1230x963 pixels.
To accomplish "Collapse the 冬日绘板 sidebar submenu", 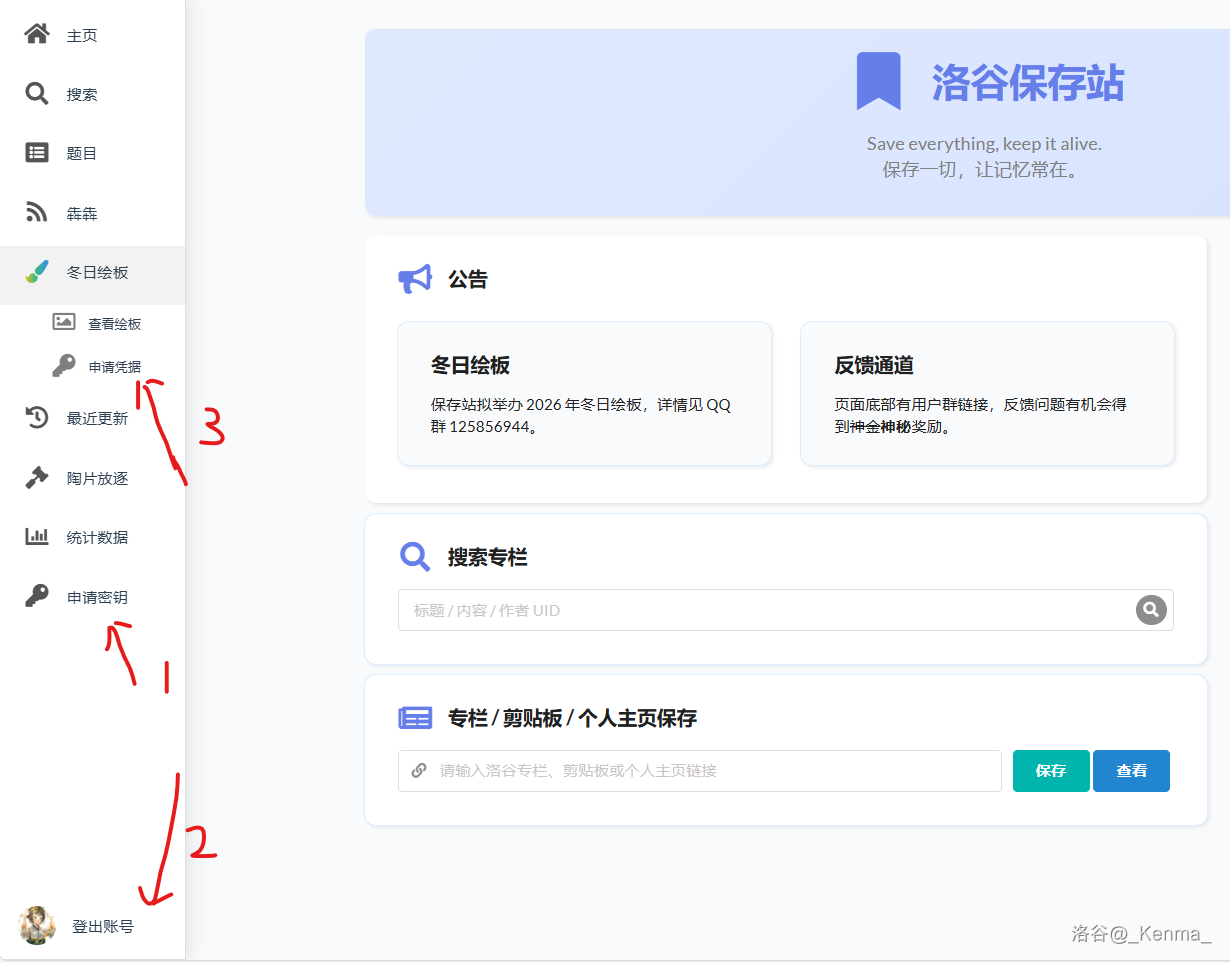I will tap(97, 273).
